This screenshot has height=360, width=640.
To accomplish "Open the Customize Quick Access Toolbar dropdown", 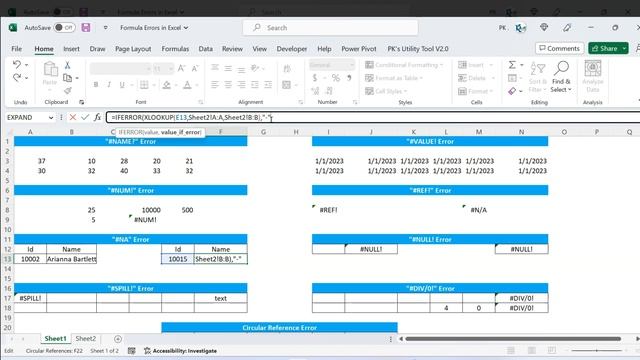I will pos(105,28).
